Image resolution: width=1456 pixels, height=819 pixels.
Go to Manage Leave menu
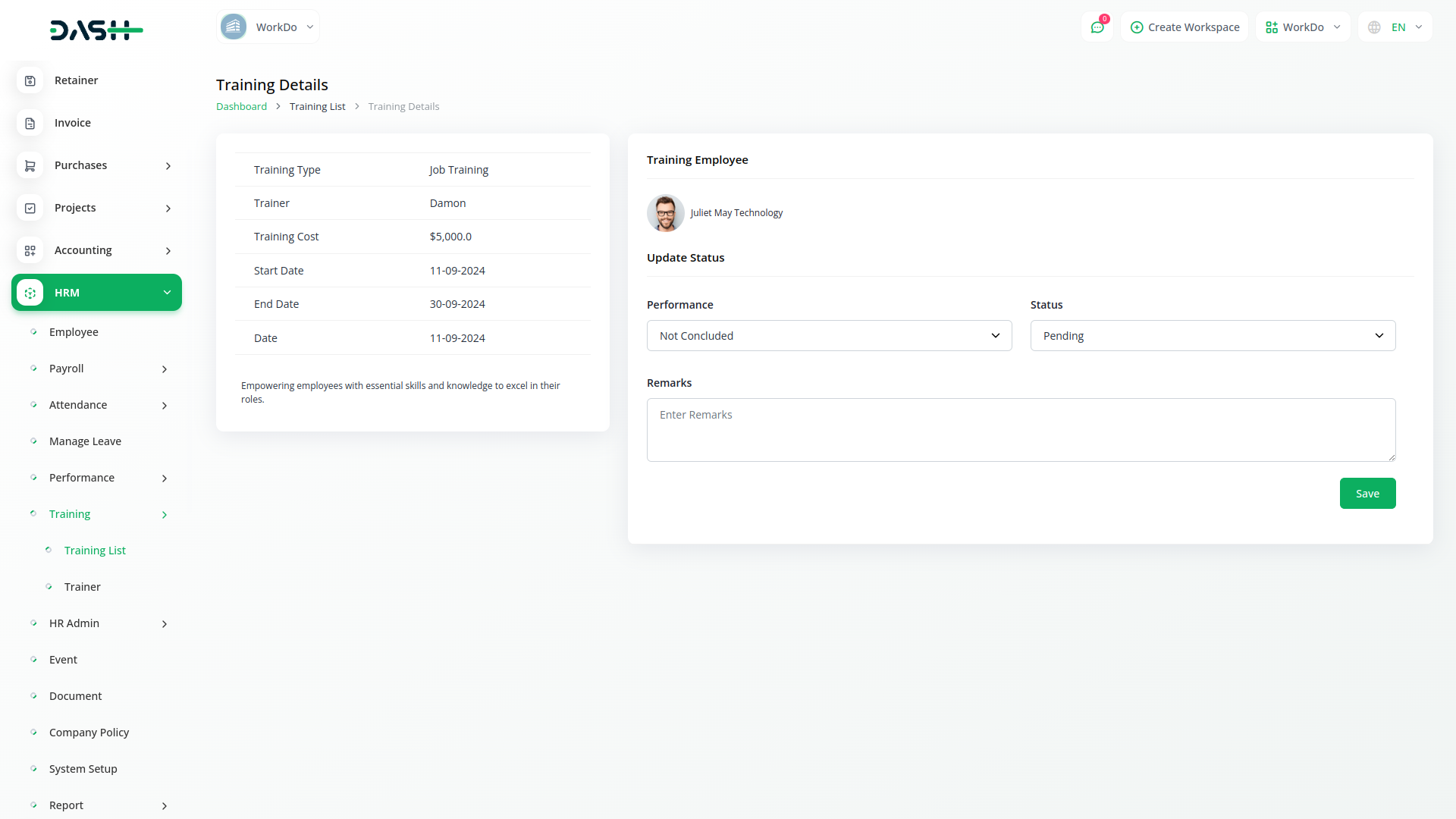click(x=85, y=441)
